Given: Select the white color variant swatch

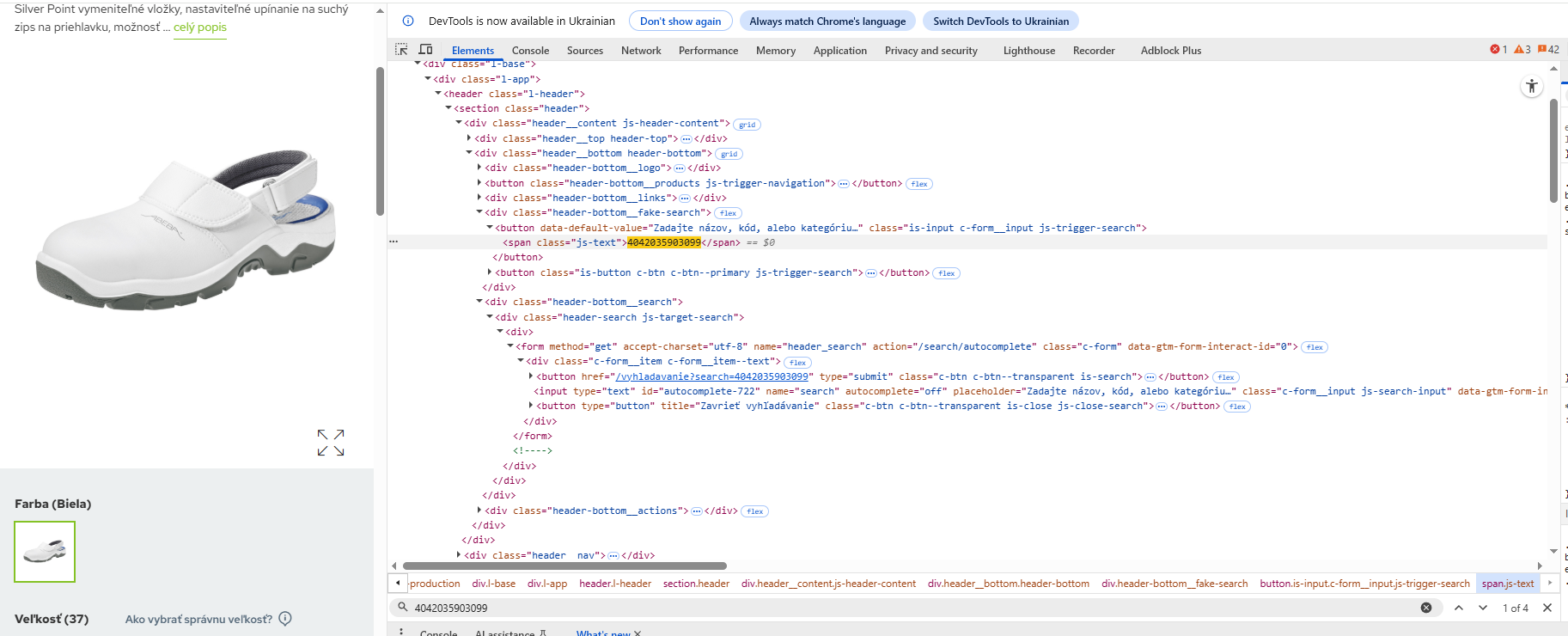Looking at the screenshot, I should point(45,552).
